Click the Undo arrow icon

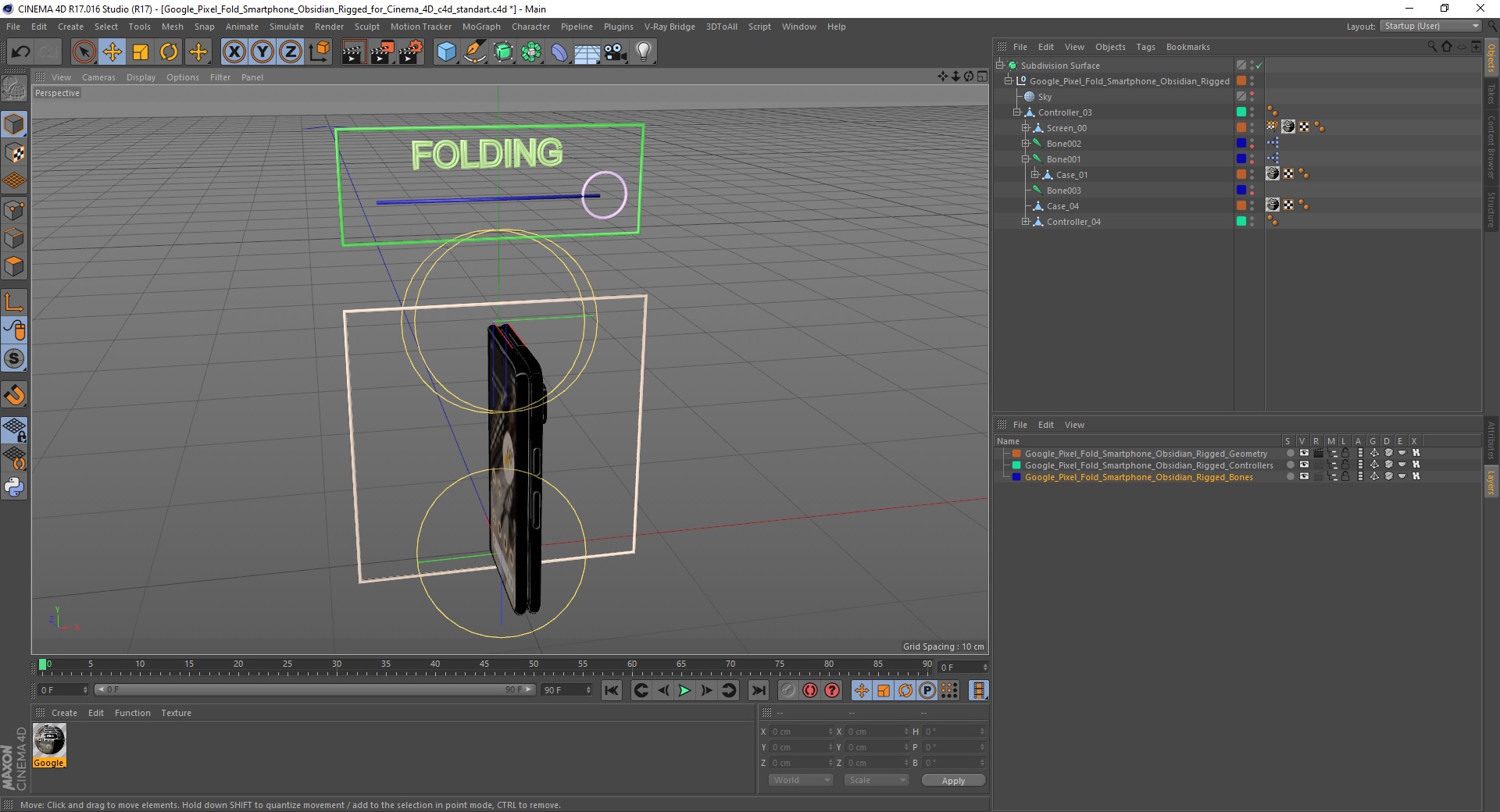20,52
